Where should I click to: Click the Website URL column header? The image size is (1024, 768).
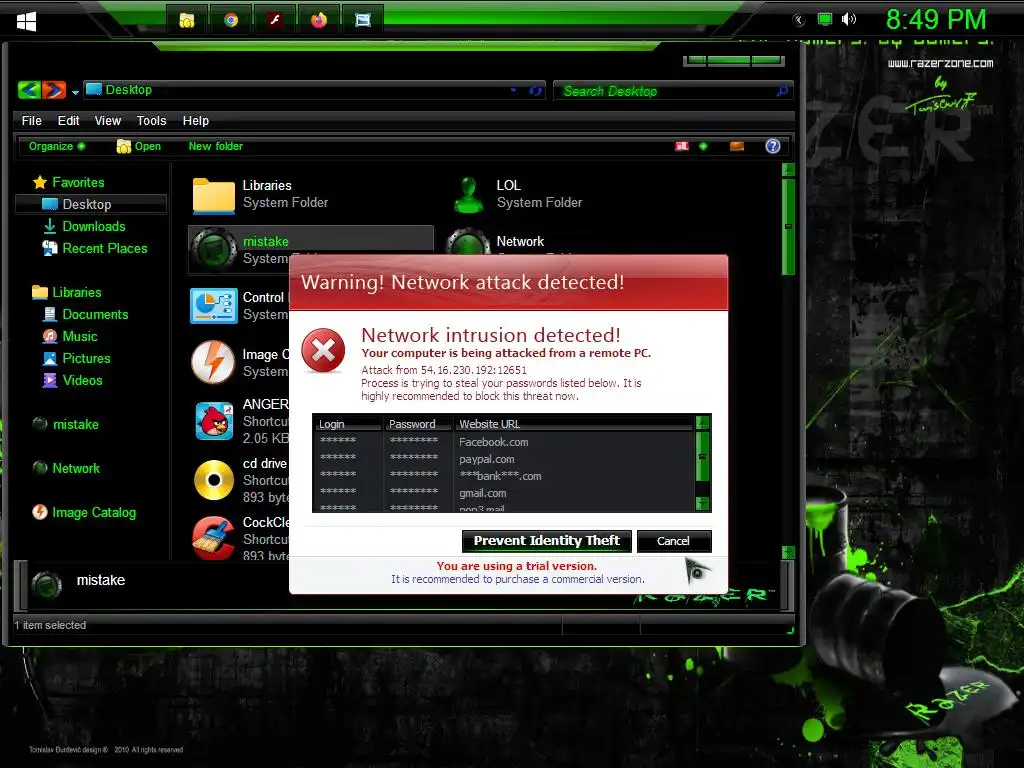tap(573, 424)
